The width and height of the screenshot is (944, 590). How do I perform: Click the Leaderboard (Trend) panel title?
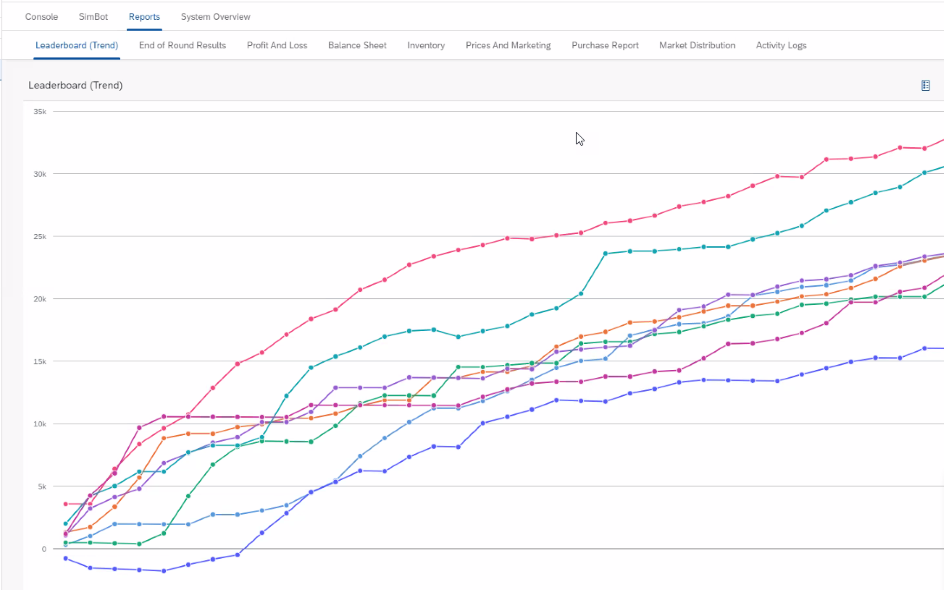75,86
